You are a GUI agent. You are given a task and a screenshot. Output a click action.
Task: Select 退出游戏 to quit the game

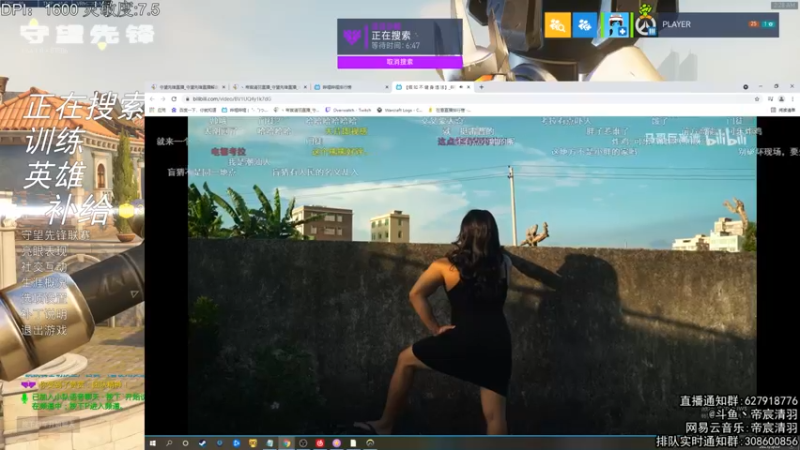[44, 330]
